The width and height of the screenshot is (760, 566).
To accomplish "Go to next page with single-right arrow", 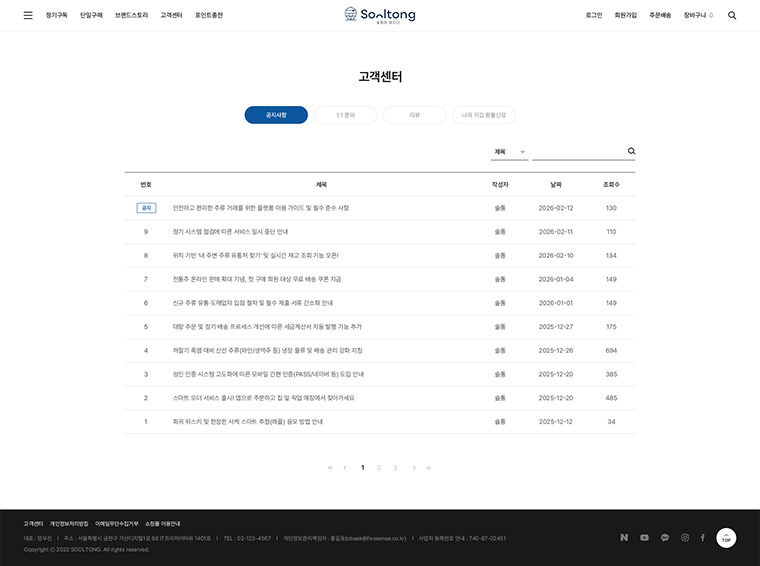I will (414, 468).
